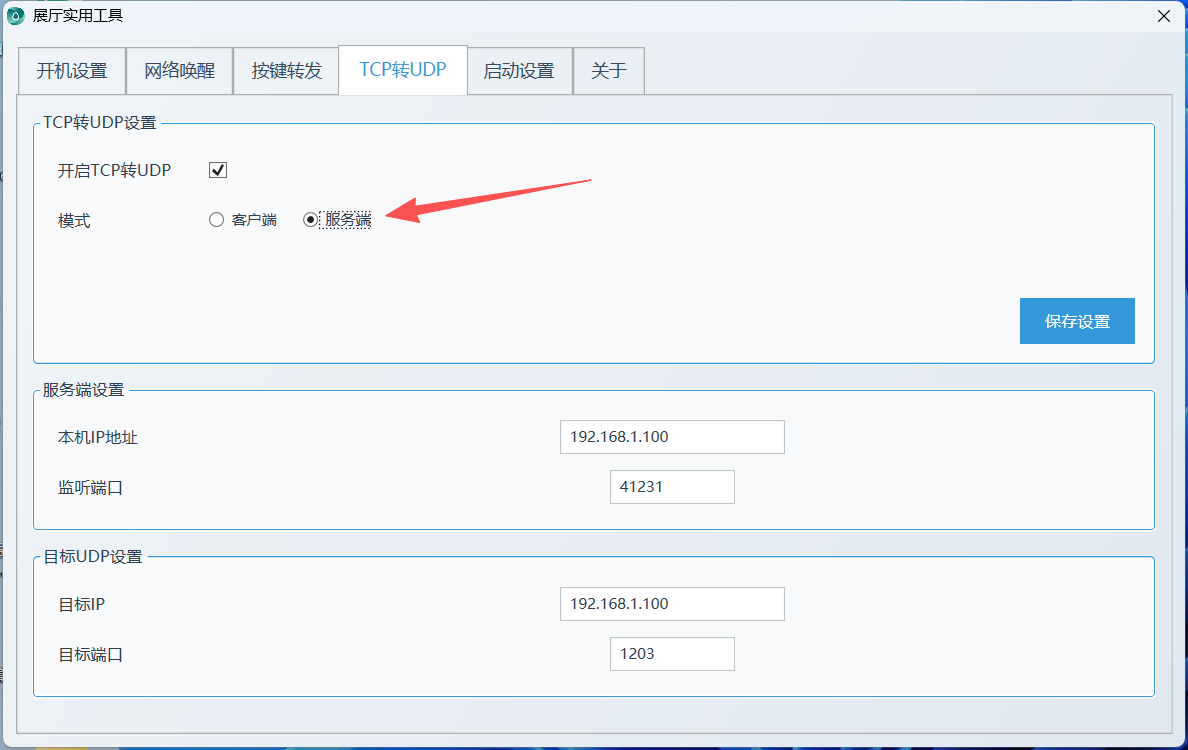Click the 服务端设置 group header text
Viewport: 1188px width, 750px height.
(x=84, y=390)
